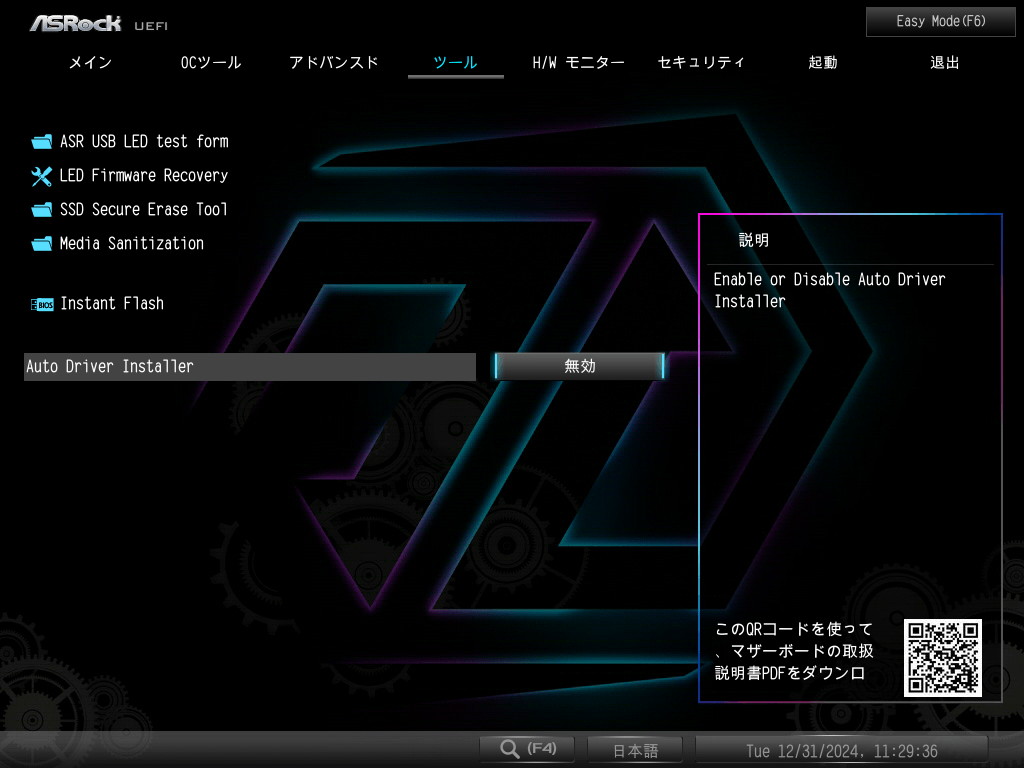Click the Easy Mode(F6) button
The width and height of the screenshot is (1024, 768).
[x=940, y=22]
